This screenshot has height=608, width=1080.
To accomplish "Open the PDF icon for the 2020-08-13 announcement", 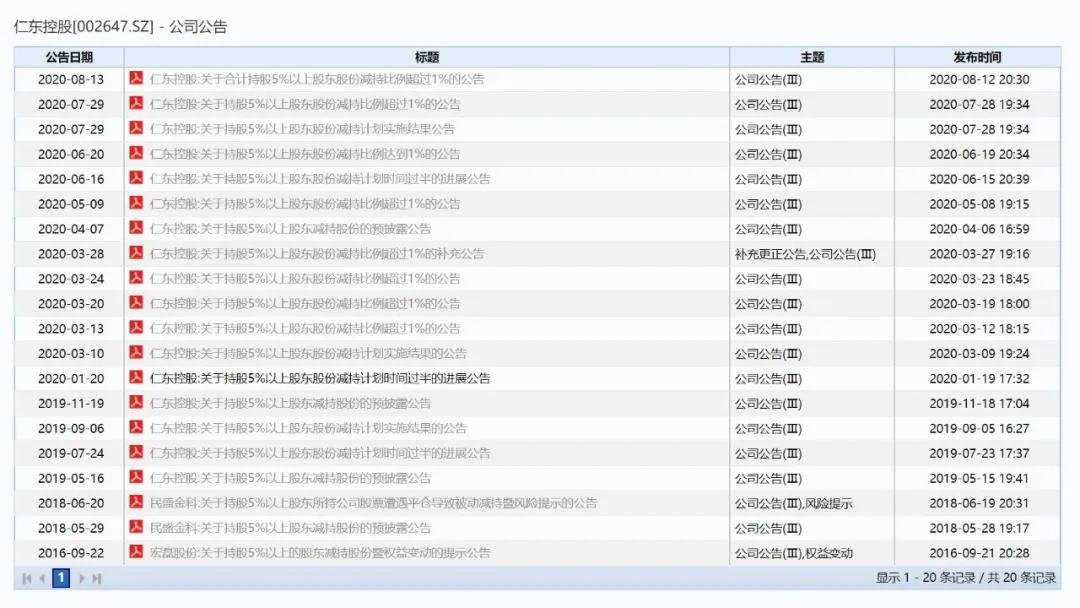I will click(135, 80).
